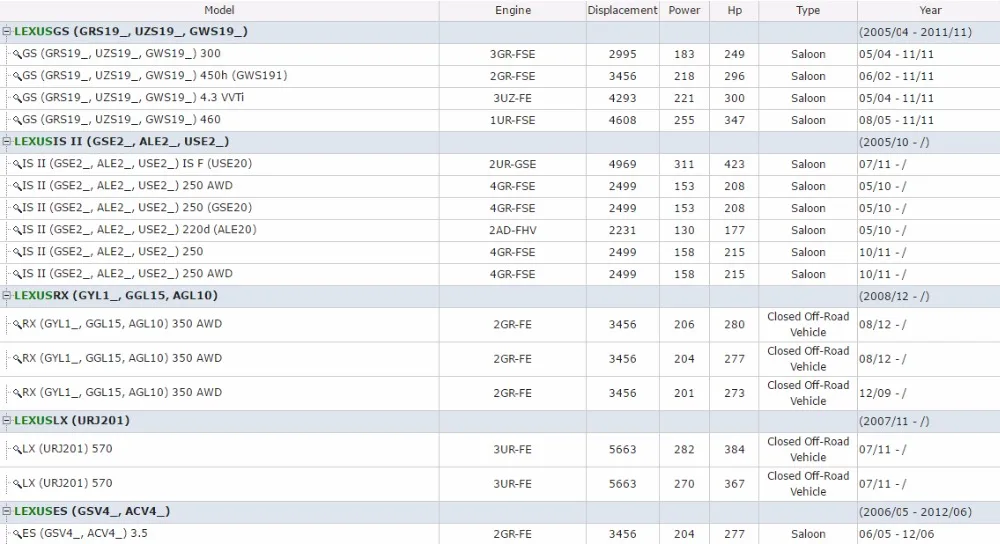The height and width of the screenshot is (544, 1000).
Task: Click power value 311
Action: (x=684, y=165)
